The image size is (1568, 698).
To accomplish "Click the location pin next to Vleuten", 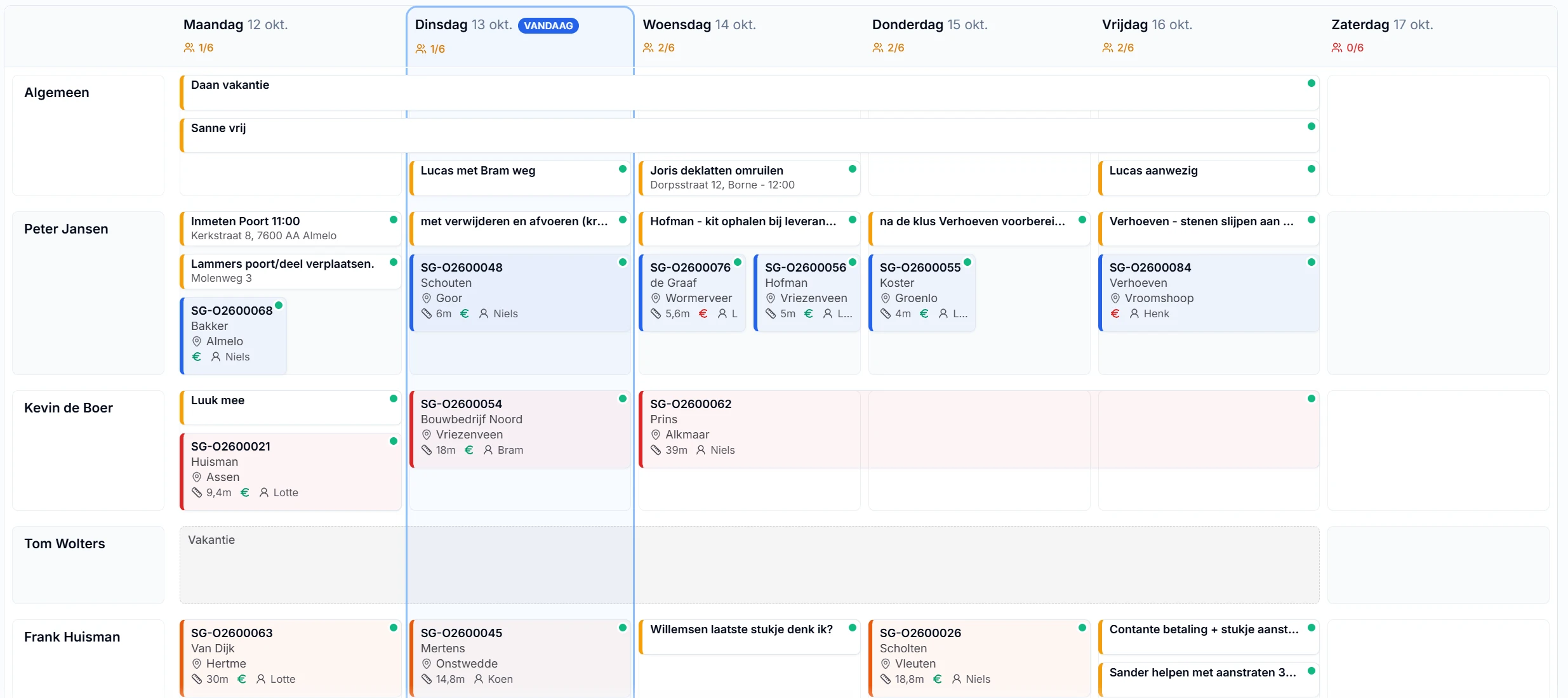I will pos(886,664).
